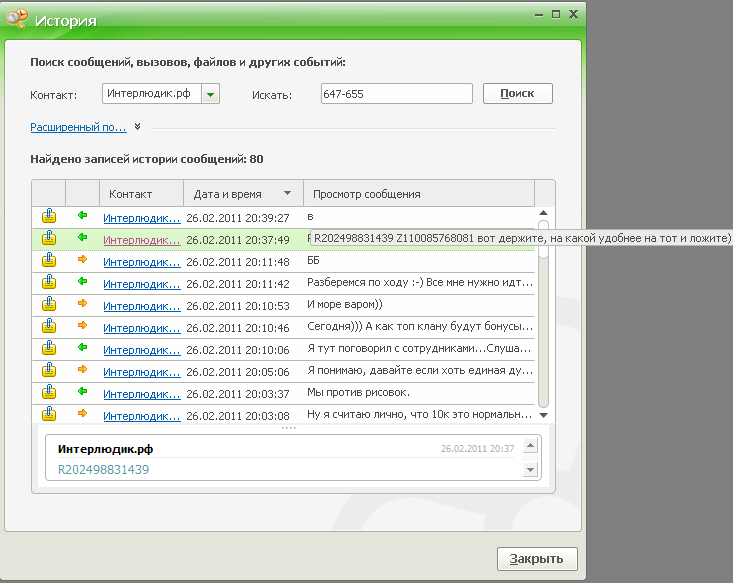Click green incoming arrow at 20:03:37
This screenshot has width=733, height=583.
(x=82, y=391)
